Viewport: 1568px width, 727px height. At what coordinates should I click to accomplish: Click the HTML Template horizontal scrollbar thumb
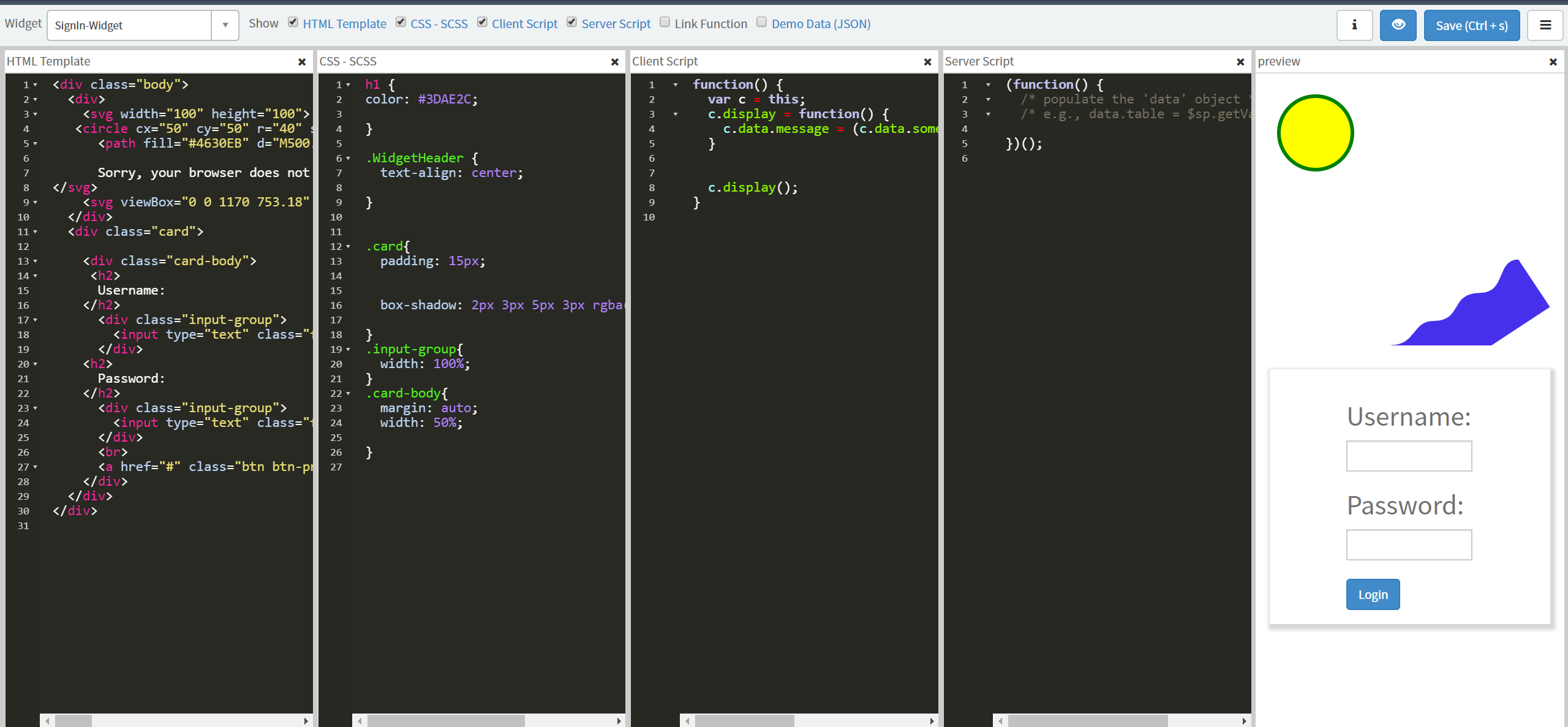tap(73, 721)
